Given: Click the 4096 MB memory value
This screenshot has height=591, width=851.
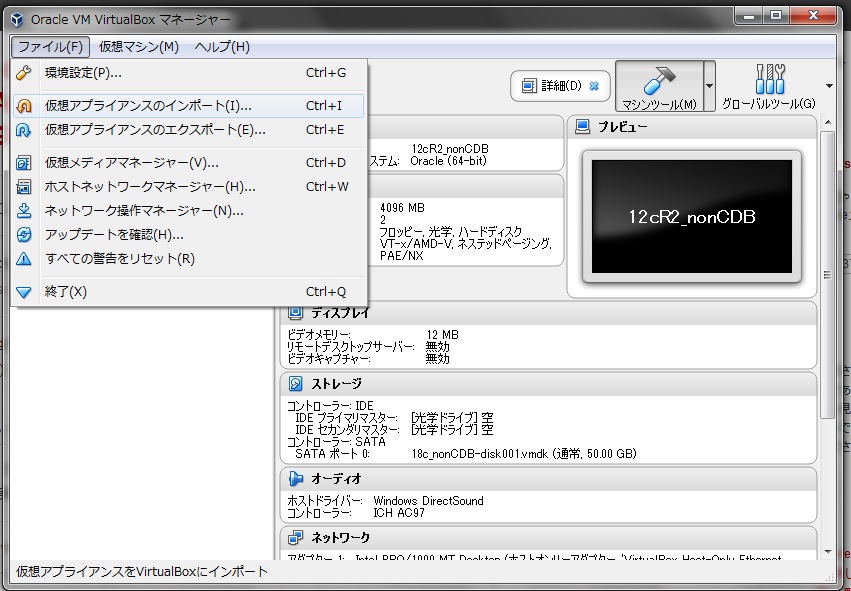Looking at the screenshot, I should pyautogui.click(x=402, y=208).
